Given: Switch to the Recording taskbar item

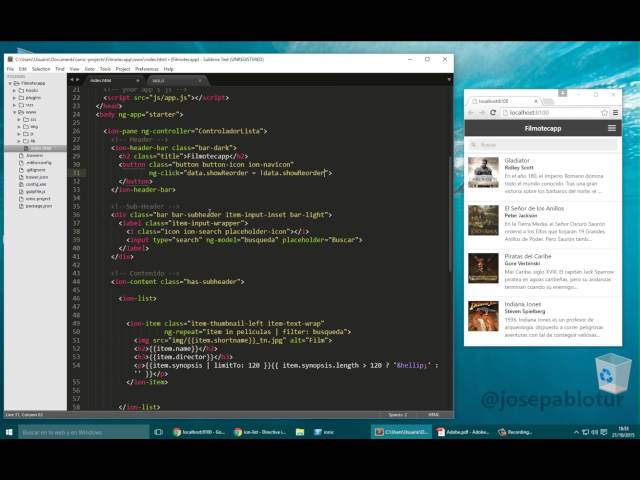Looking at the screenshot, I should 515,432.
